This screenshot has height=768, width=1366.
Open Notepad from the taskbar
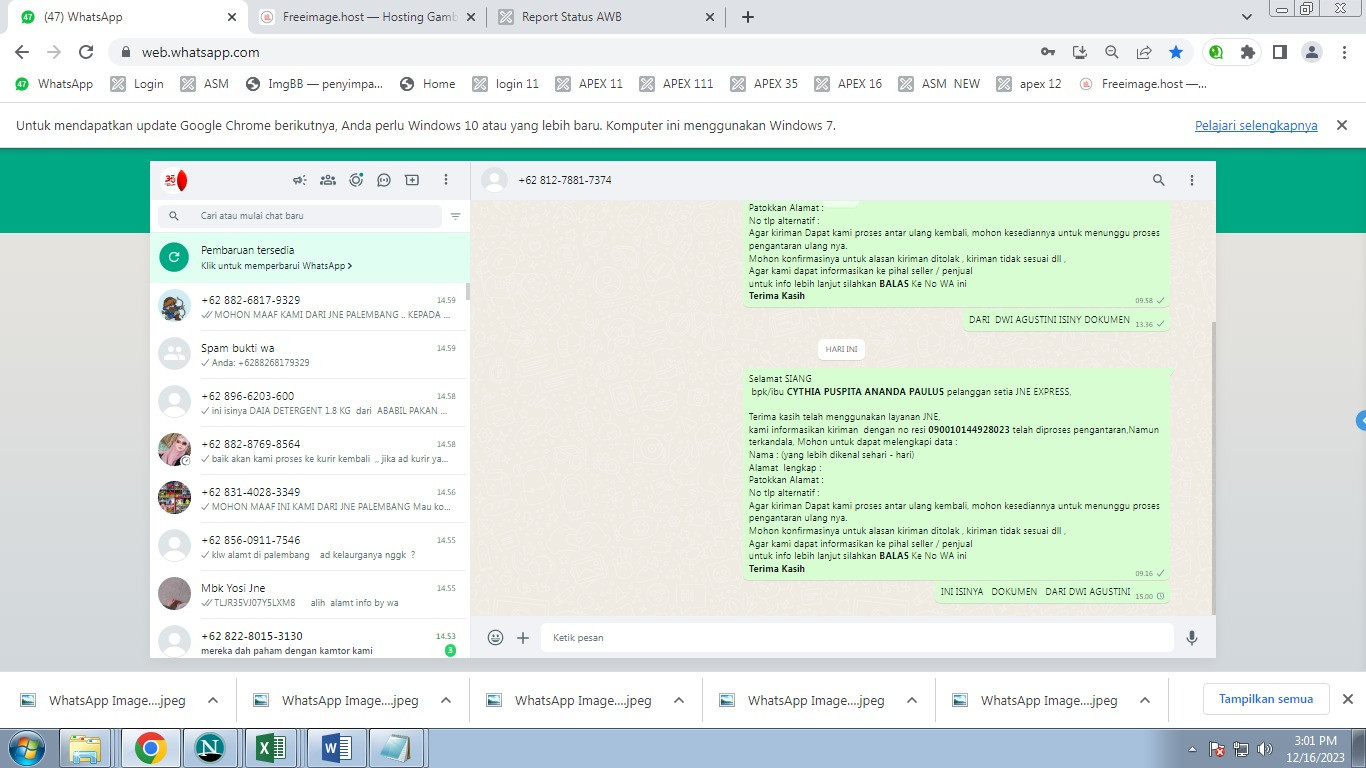pos(396,748)
